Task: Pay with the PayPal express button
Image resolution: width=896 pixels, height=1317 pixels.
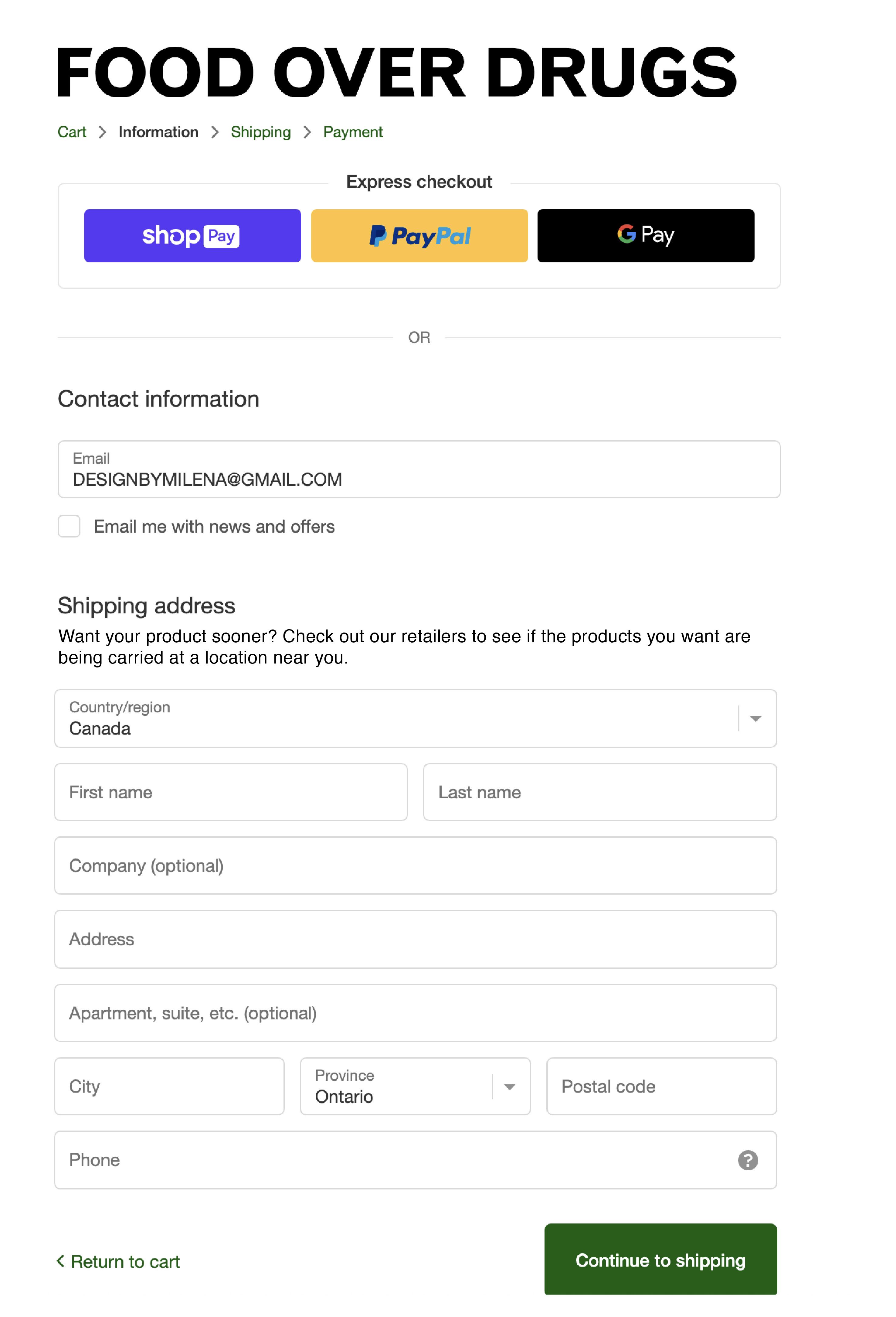Action: click(419, 236)
